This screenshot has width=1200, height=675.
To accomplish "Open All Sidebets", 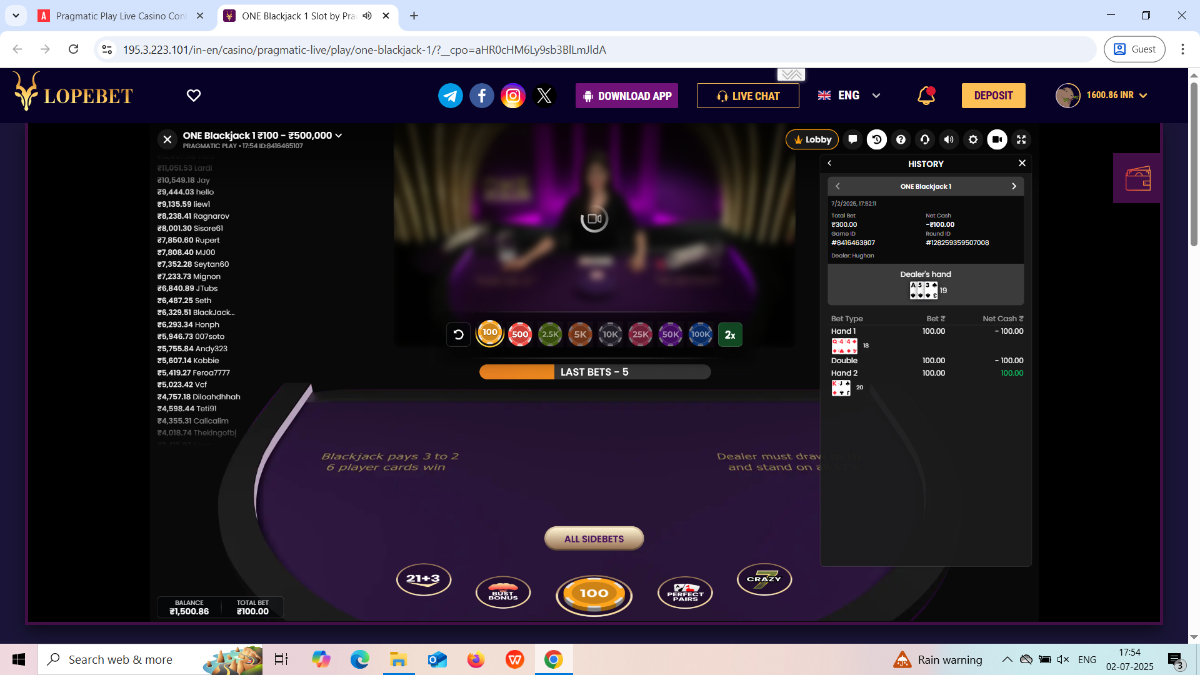I will (x=594, y=539).
